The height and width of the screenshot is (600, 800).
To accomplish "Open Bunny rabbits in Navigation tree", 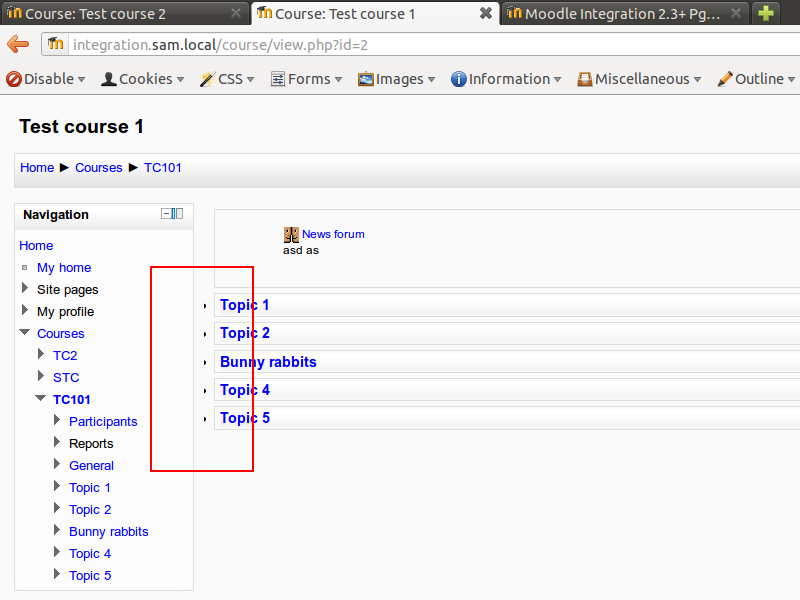I will (109, 531).
